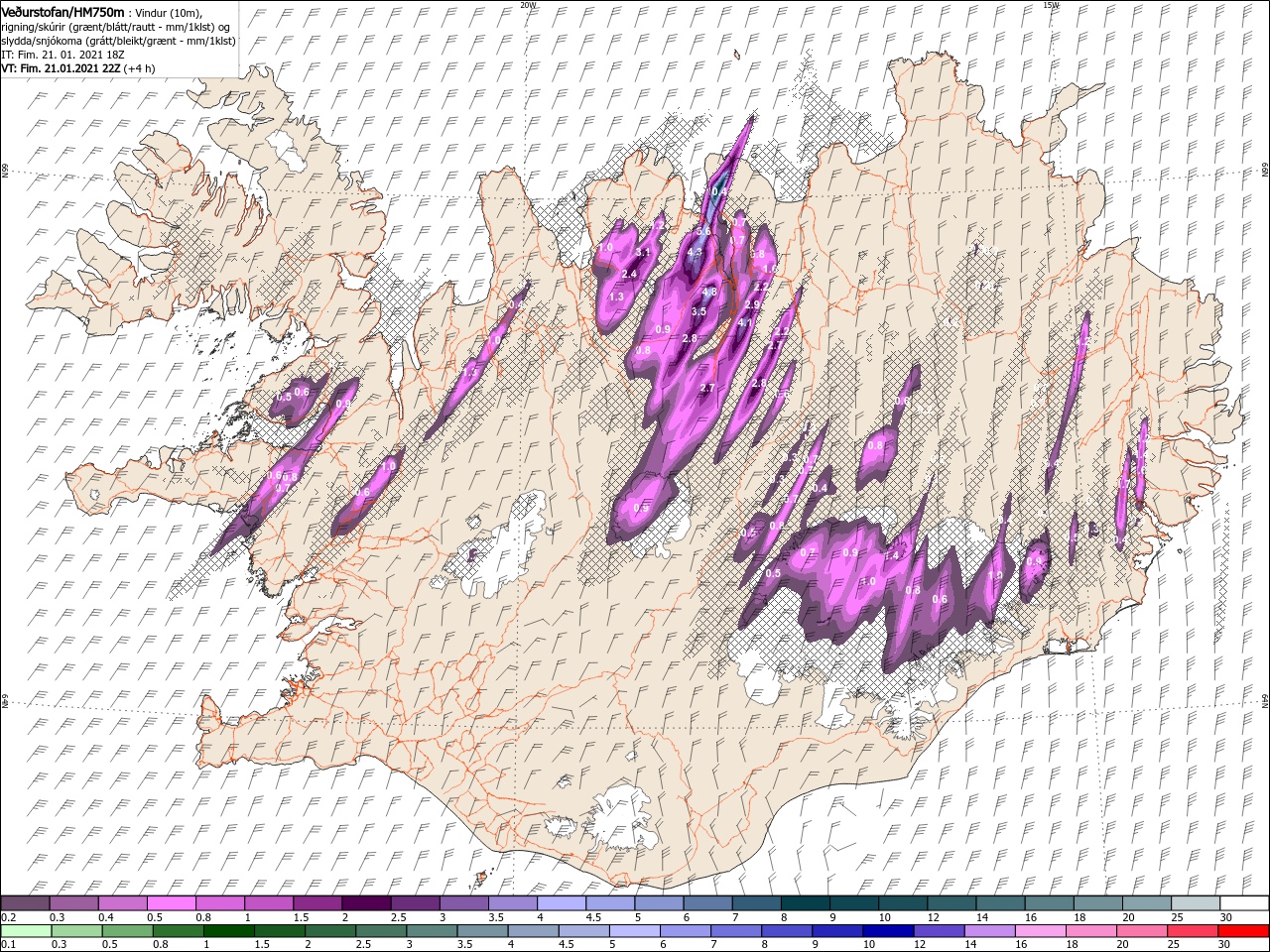Viewport: 1270px width, 952px height.
Task: Select the dark mauve 0.2 snow legend swatch
Action: (25, 903)
